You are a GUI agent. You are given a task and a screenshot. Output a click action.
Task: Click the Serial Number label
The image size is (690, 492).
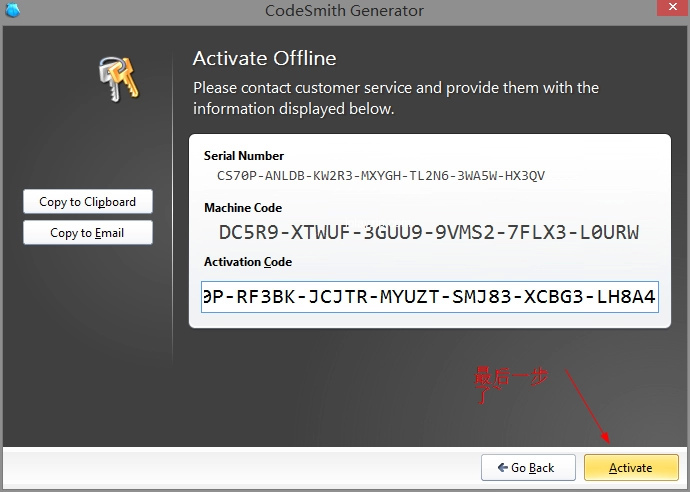244,156
